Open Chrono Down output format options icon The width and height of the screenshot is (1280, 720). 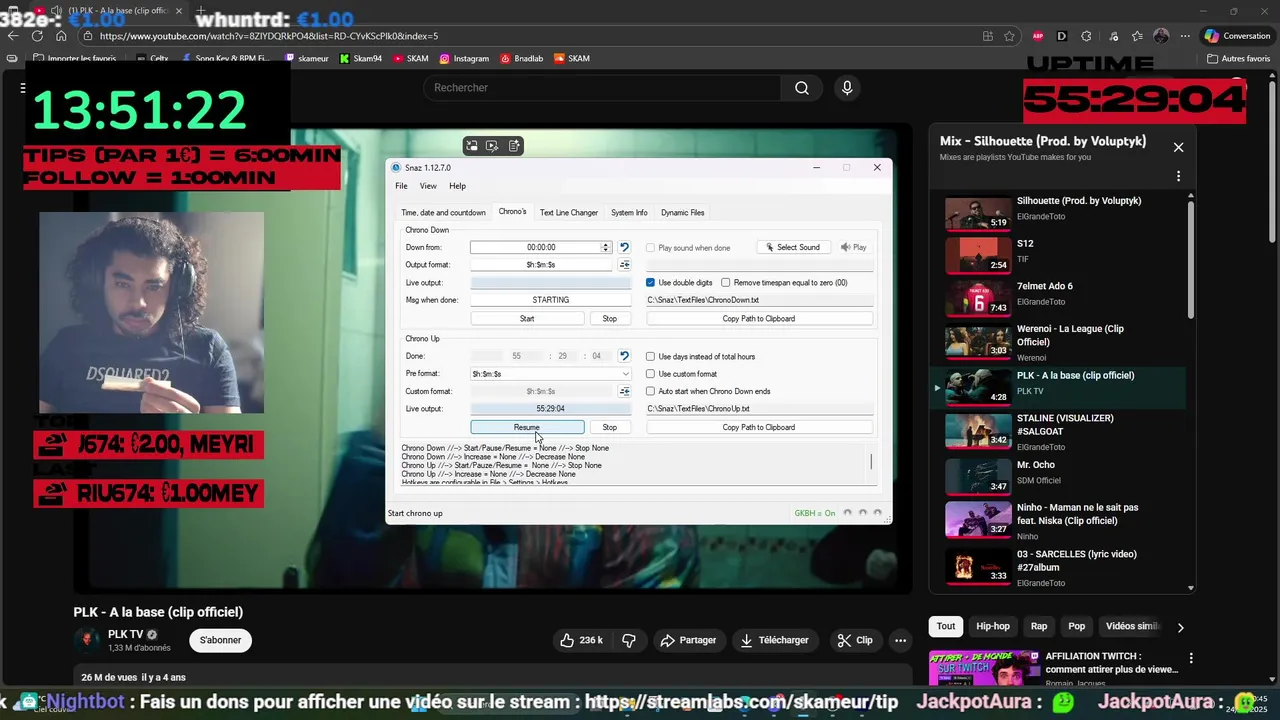coord(624,265)
